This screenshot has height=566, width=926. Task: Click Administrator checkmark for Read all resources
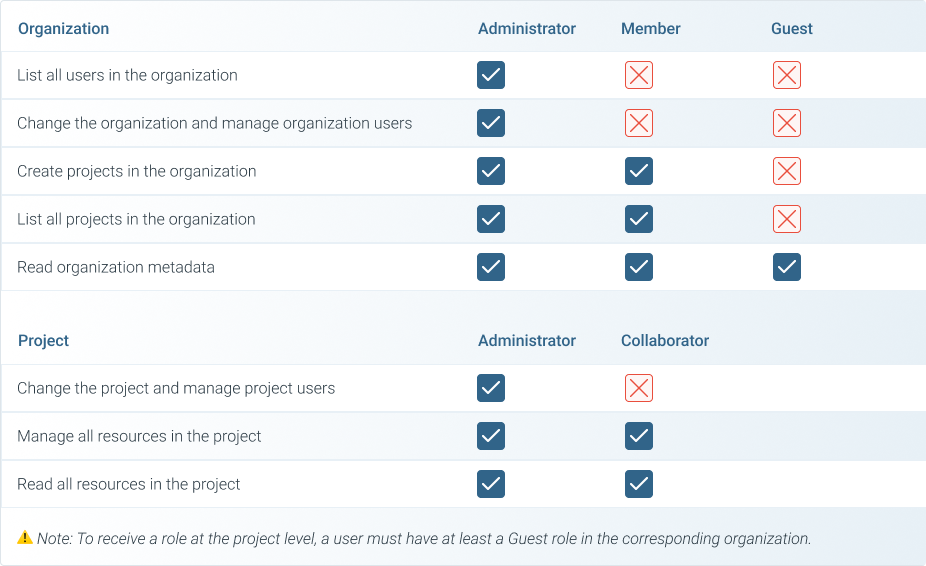point(491,484)
